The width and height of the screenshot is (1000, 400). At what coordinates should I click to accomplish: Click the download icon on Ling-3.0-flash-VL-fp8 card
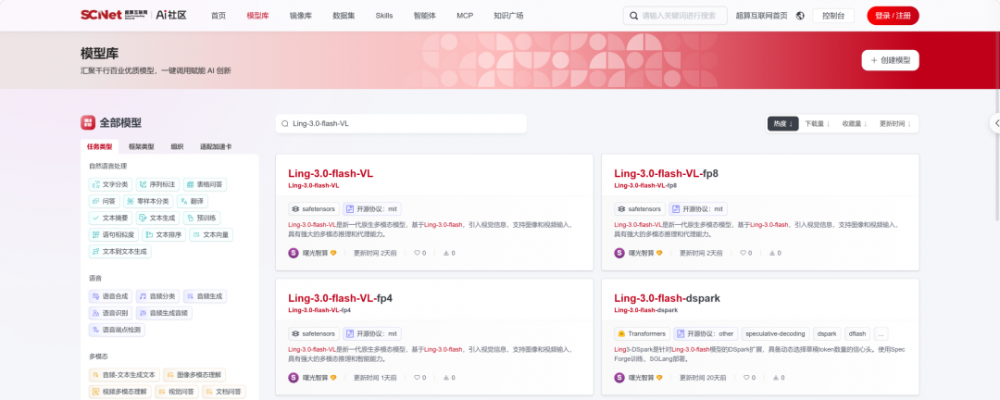[772, 253]
